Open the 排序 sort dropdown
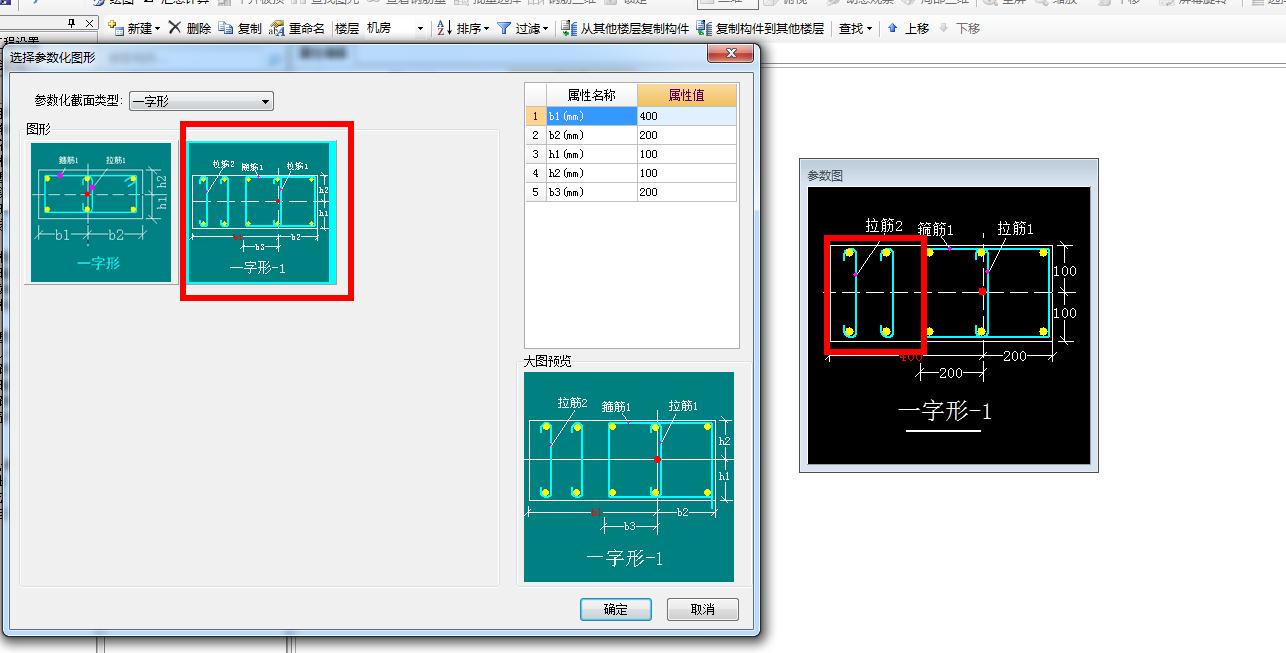The height and width of the screenshot is (653, 1286). coord(463,28)
